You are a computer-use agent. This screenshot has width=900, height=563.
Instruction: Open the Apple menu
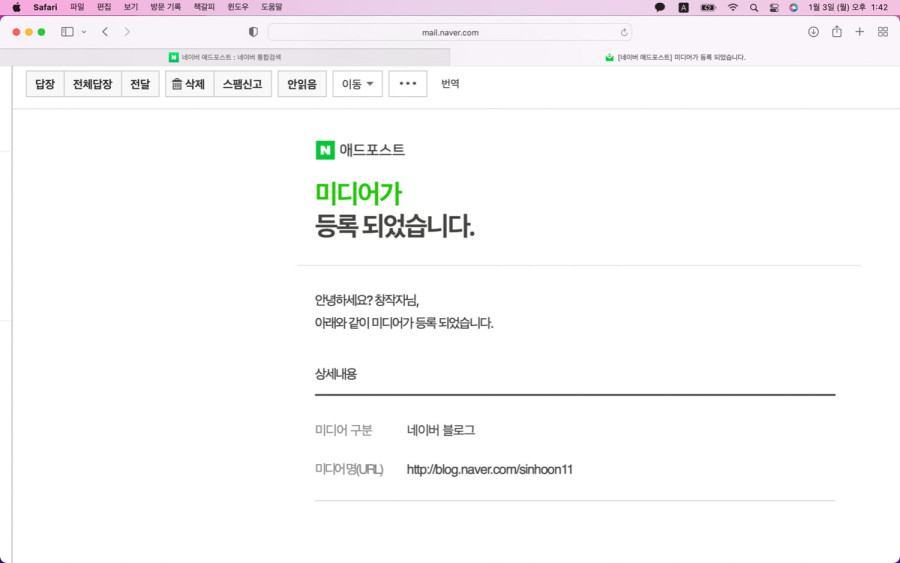click(x=17, y=7)
